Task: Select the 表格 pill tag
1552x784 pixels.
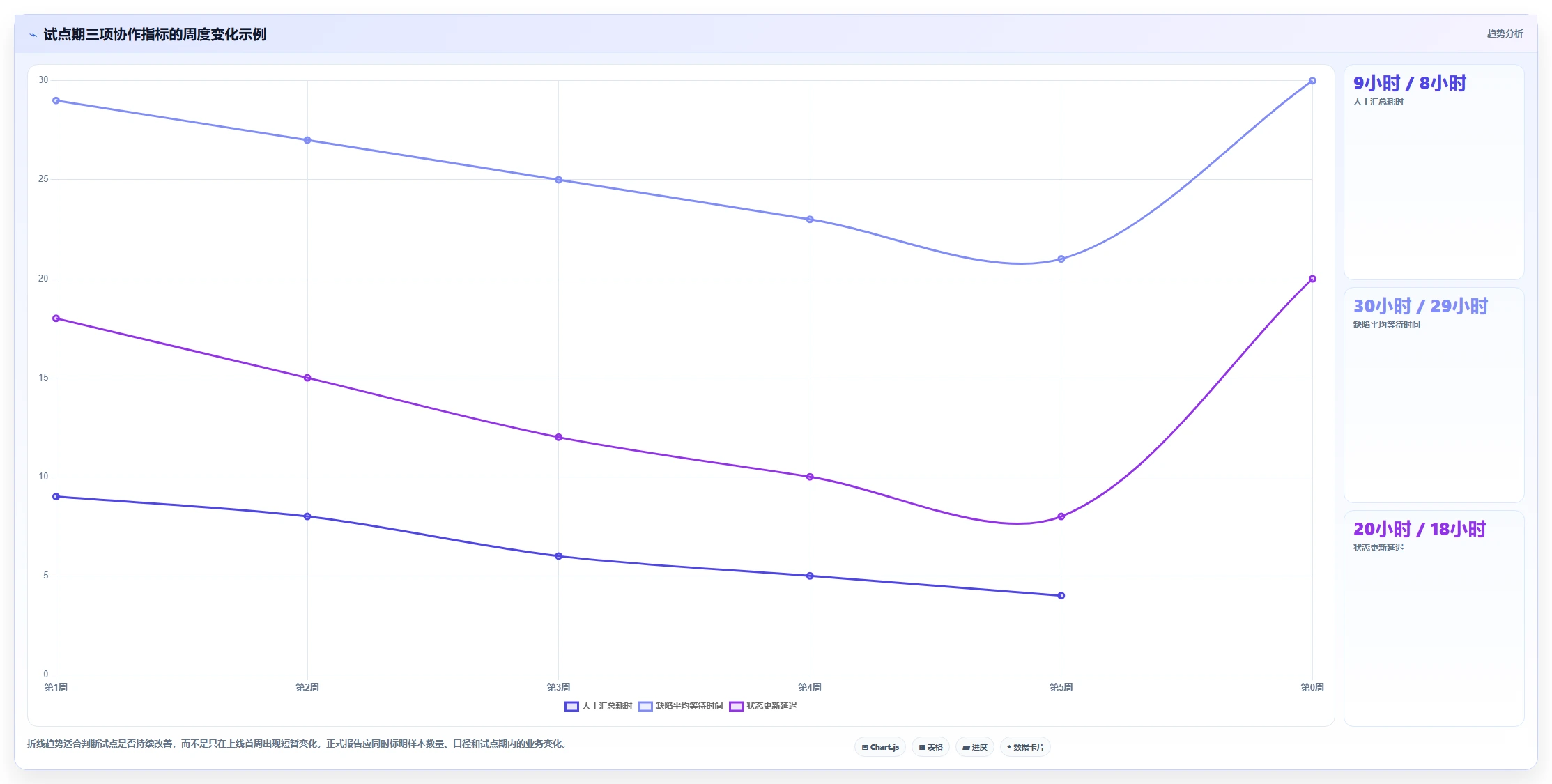Action: pos(930,747)
